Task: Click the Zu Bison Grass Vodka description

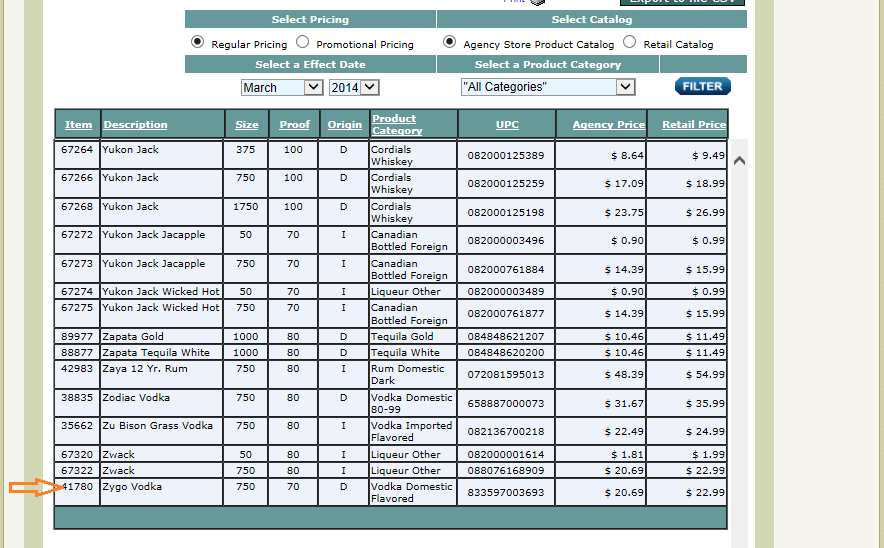Action: click(x=158, y=426)
